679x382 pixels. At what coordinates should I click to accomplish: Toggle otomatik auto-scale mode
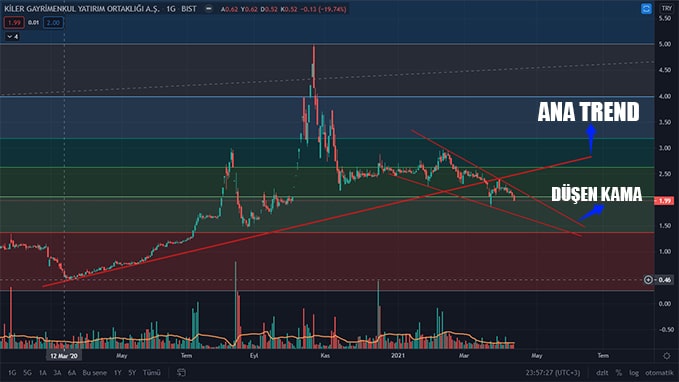click(659, 372)
